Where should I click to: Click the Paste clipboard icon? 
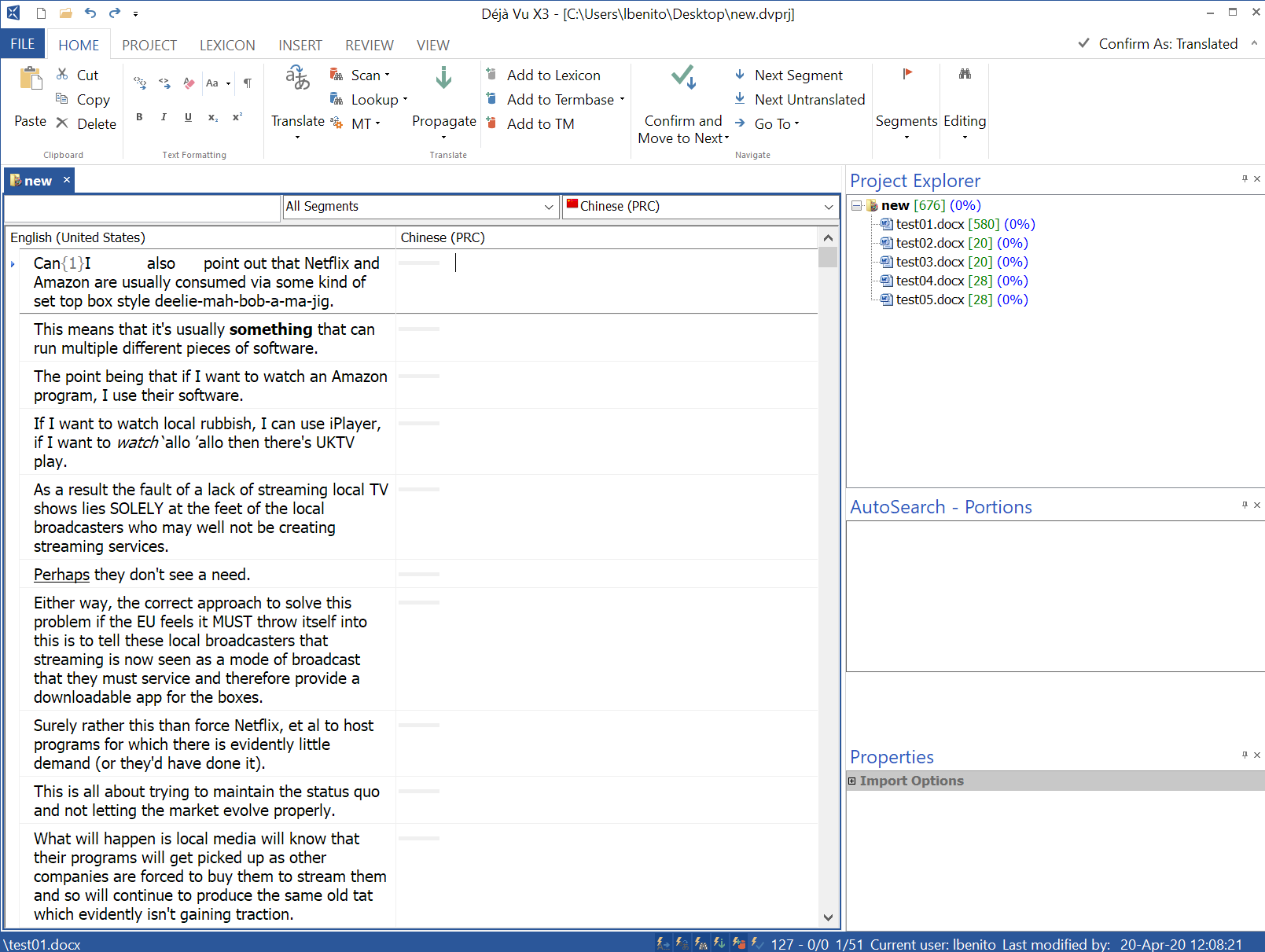(x=31, y=79)
